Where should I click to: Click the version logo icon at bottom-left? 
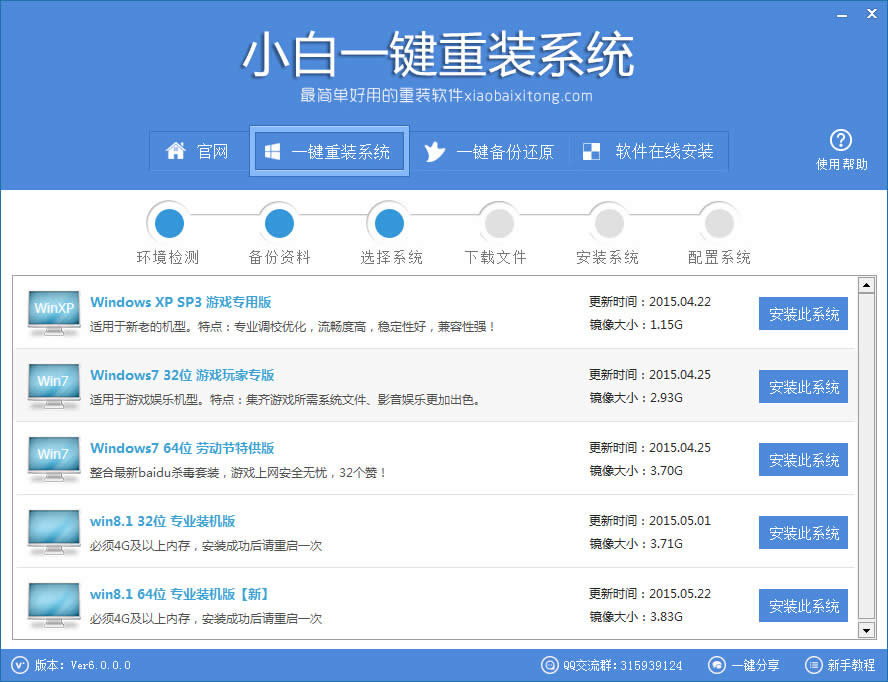point(20,665)
